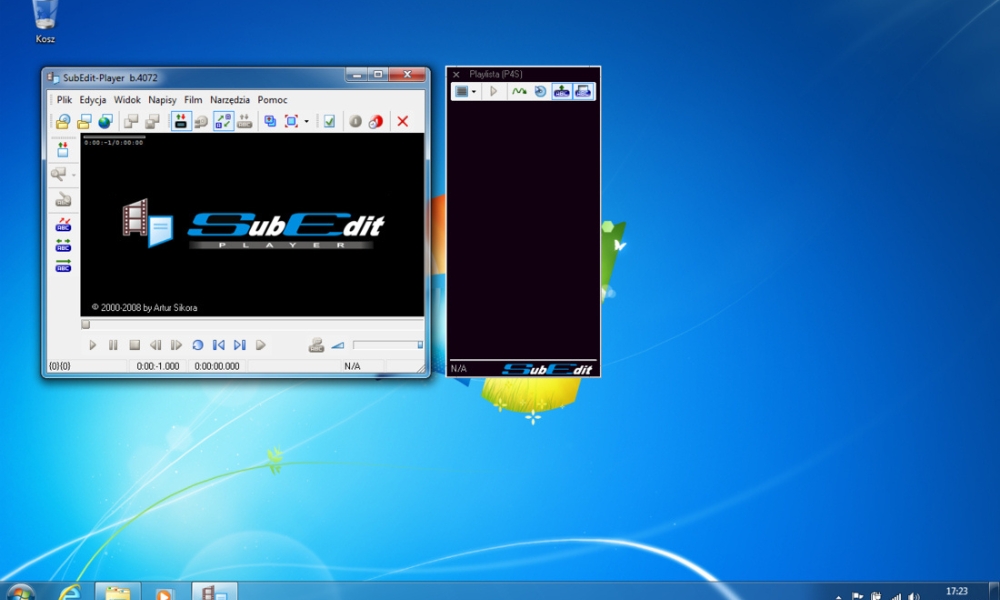Image resolution: width=1000 pixels, height=600 pixels.
Task: Click the green checkmark box toolbar icon
Action: (x=329, y=121)
